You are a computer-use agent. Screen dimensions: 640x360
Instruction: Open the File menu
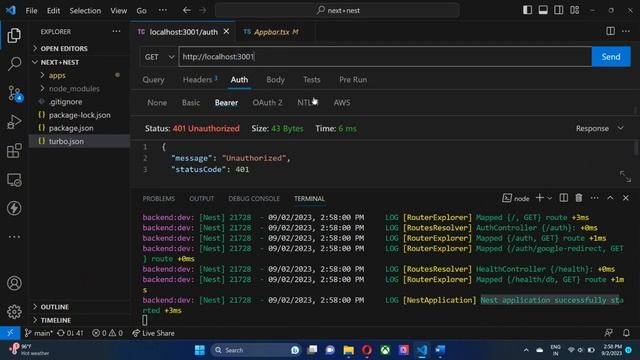[31, 11]
